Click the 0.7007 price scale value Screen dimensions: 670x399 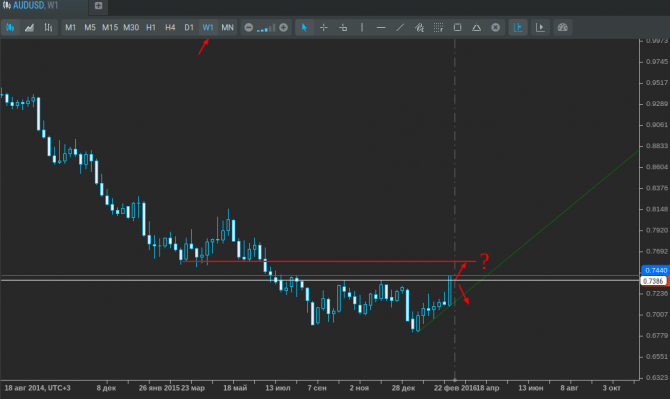[657, 314]
